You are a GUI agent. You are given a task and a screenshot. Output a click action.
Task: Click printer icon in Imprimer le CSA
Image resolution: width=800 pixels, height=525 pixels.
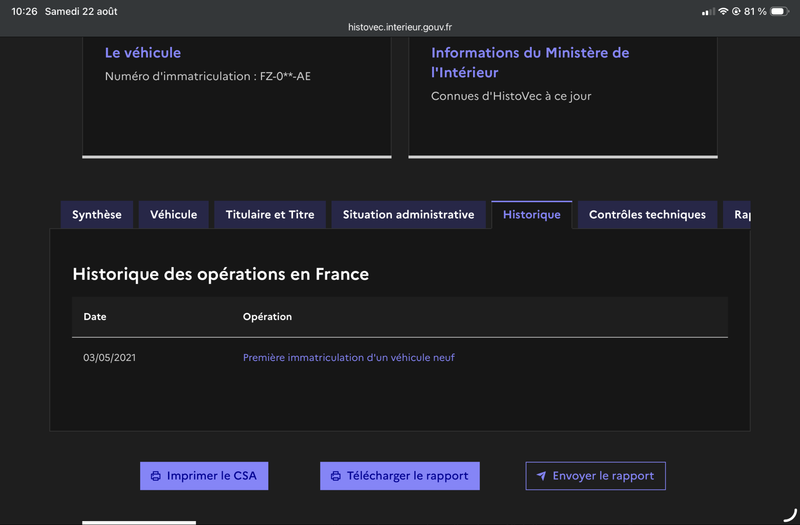click(x=156, y=476)
